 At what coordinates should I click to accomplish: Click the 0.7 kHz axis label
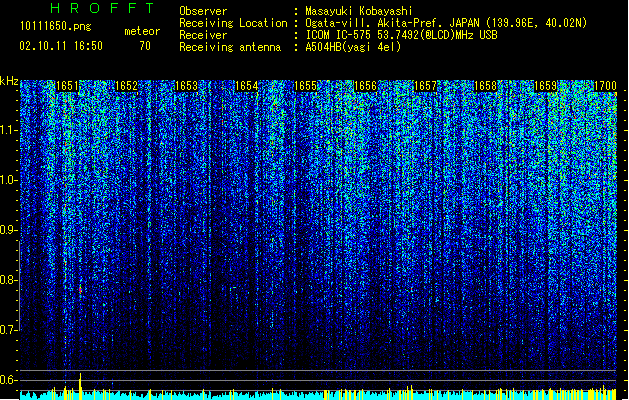click(x=9, y=330)
